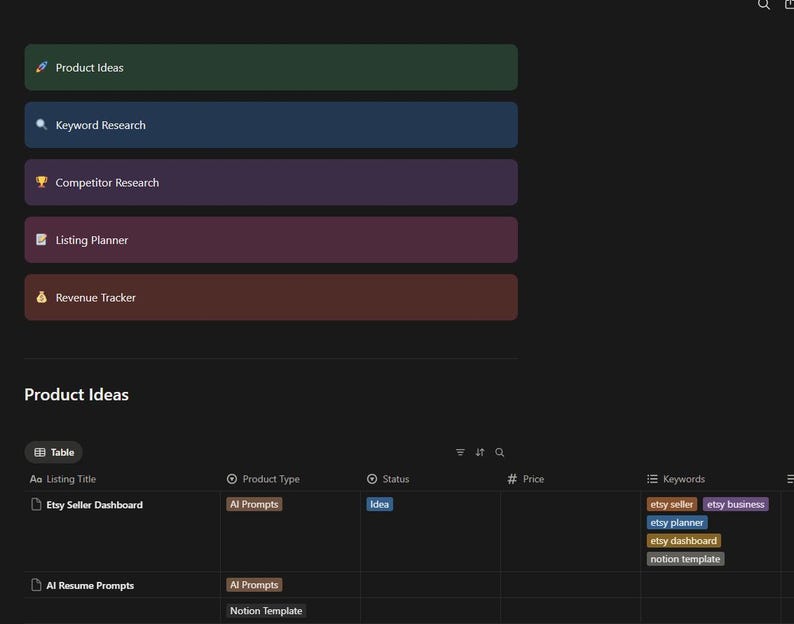
Task: Click the etsy business keyword tag
Action: pyautogui.click(x=736, y=504)
